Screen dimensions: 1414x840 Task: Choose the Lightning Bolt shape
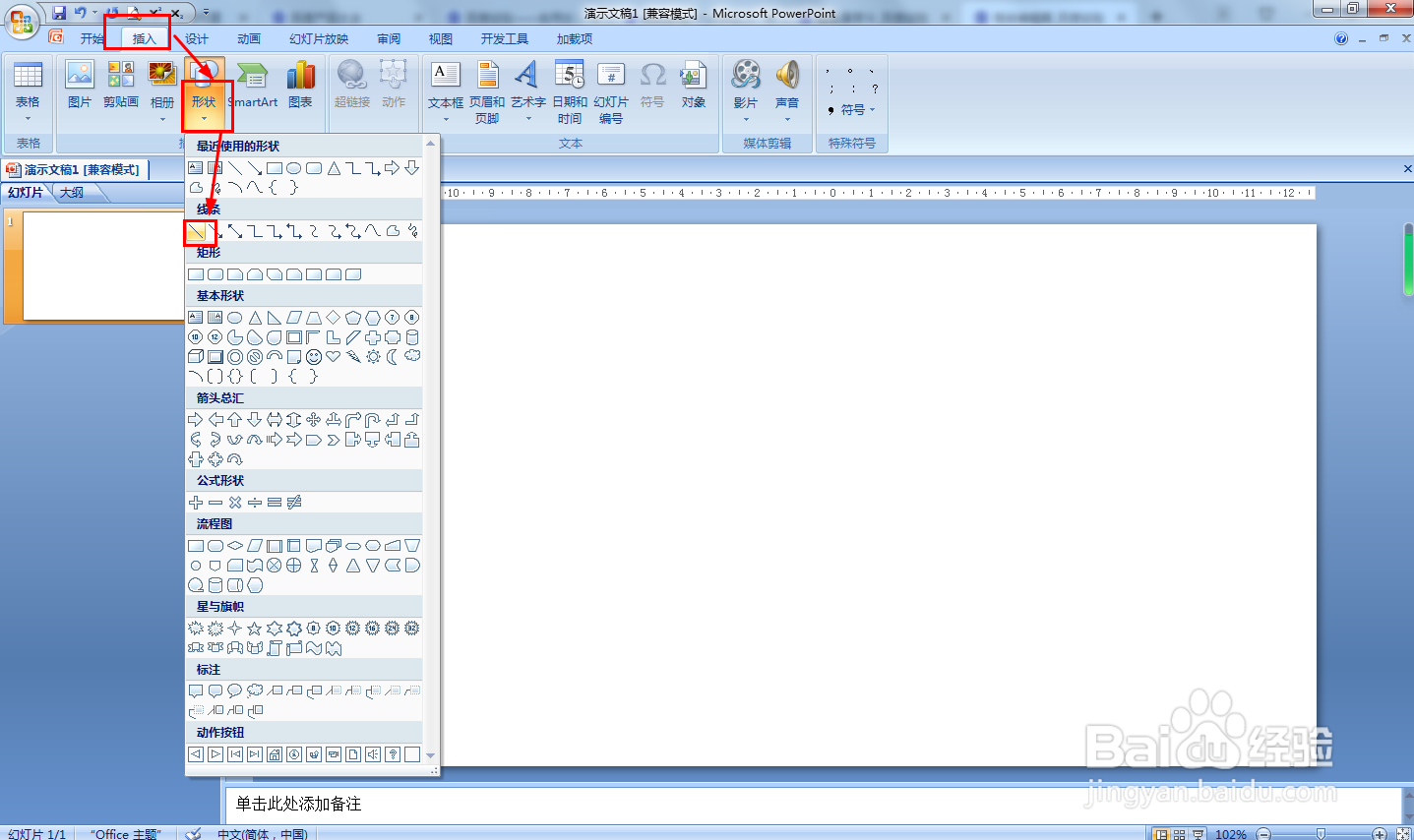(x=353, y=357)
